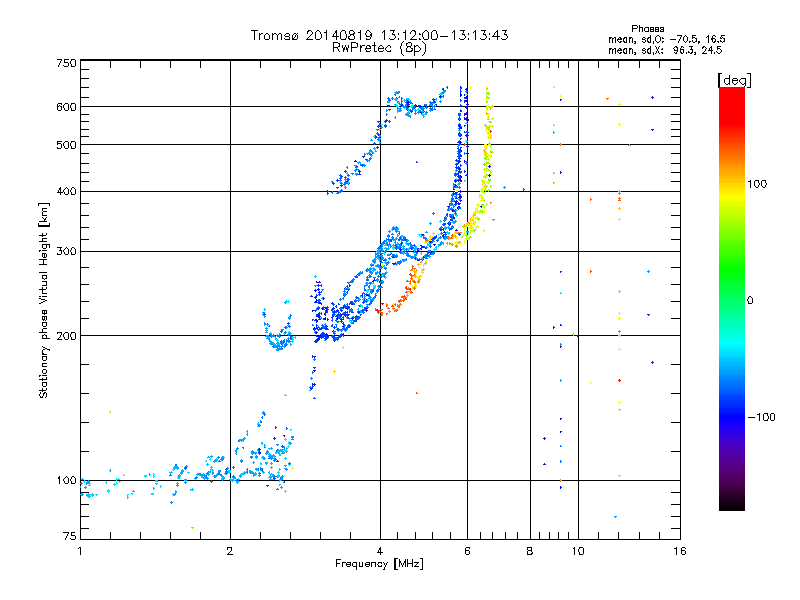Click the '10' x-axis frequency tick label
Viewport: 800px width, 600px height.
578,551
